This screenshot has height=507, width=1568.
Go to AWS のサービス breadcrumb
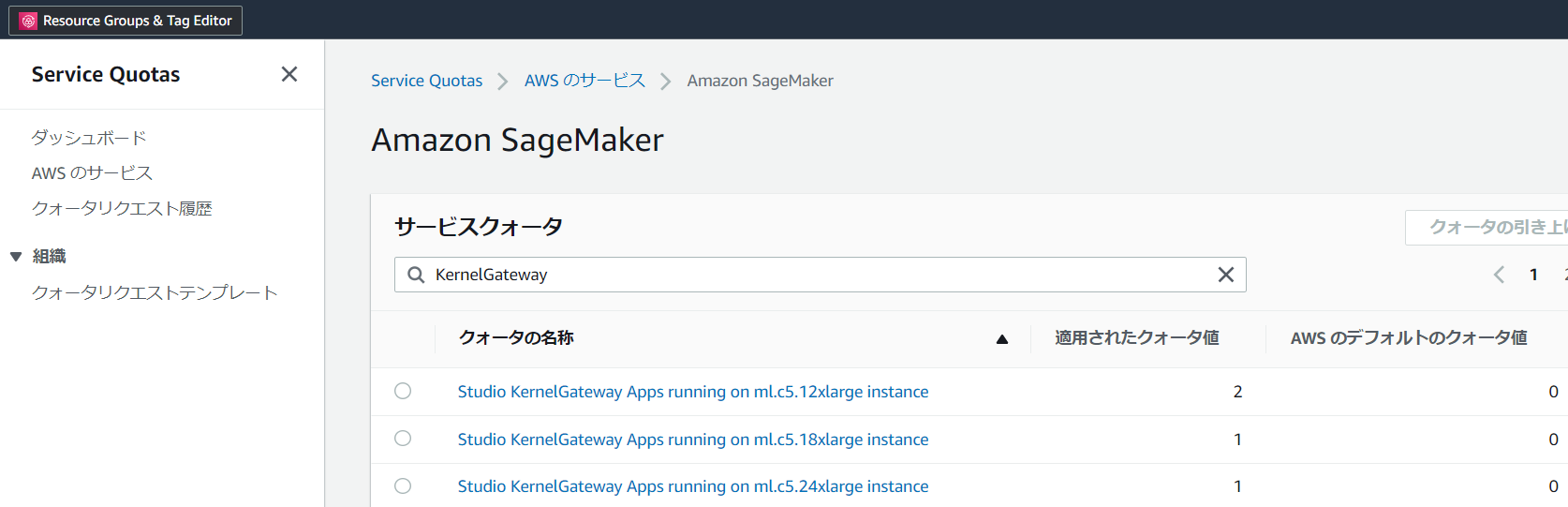pyautogui.click(x=584, y=81)
